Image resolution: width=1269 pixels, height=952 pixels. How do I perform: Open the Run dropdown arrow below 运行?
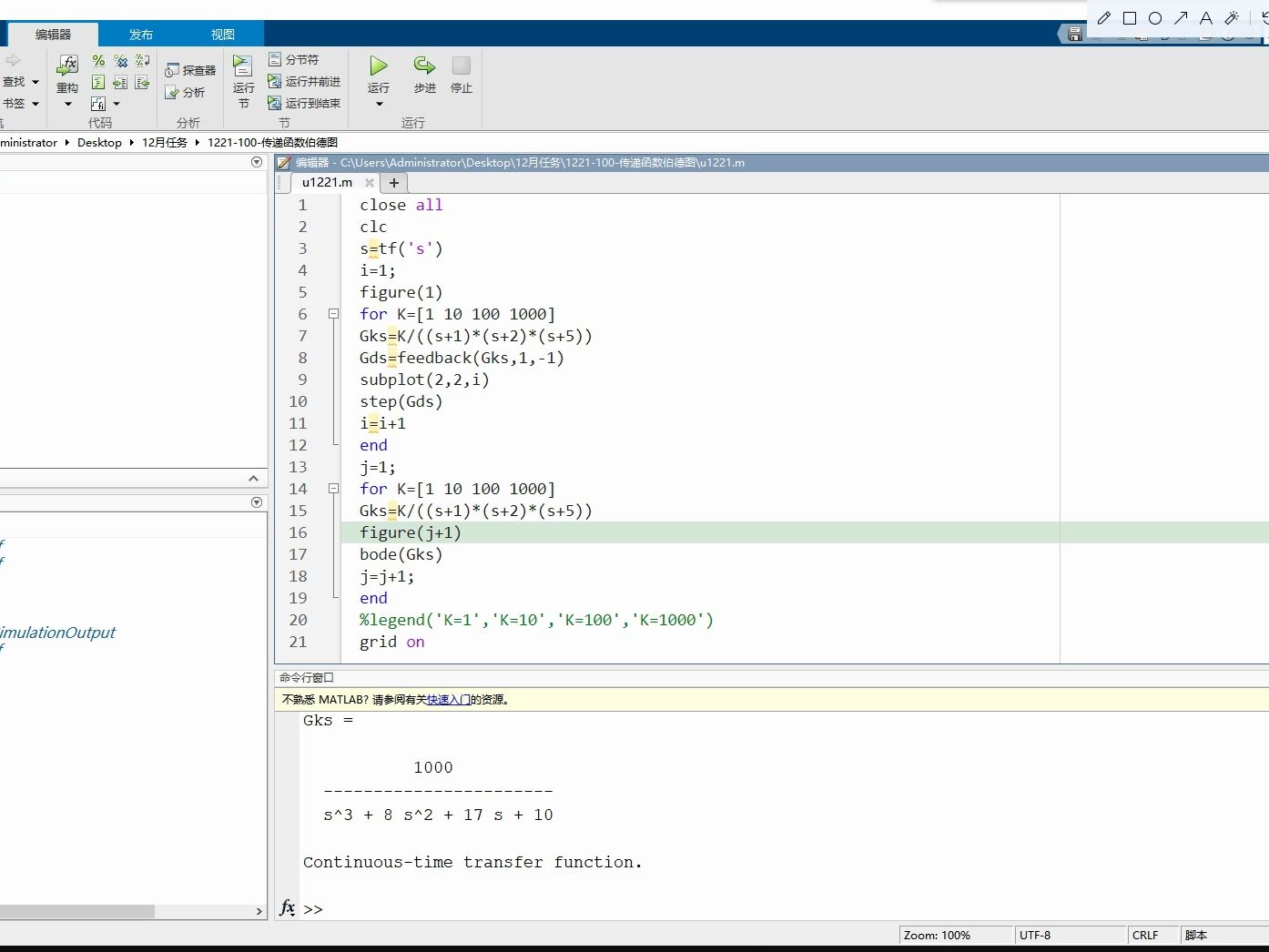(379, 105)
